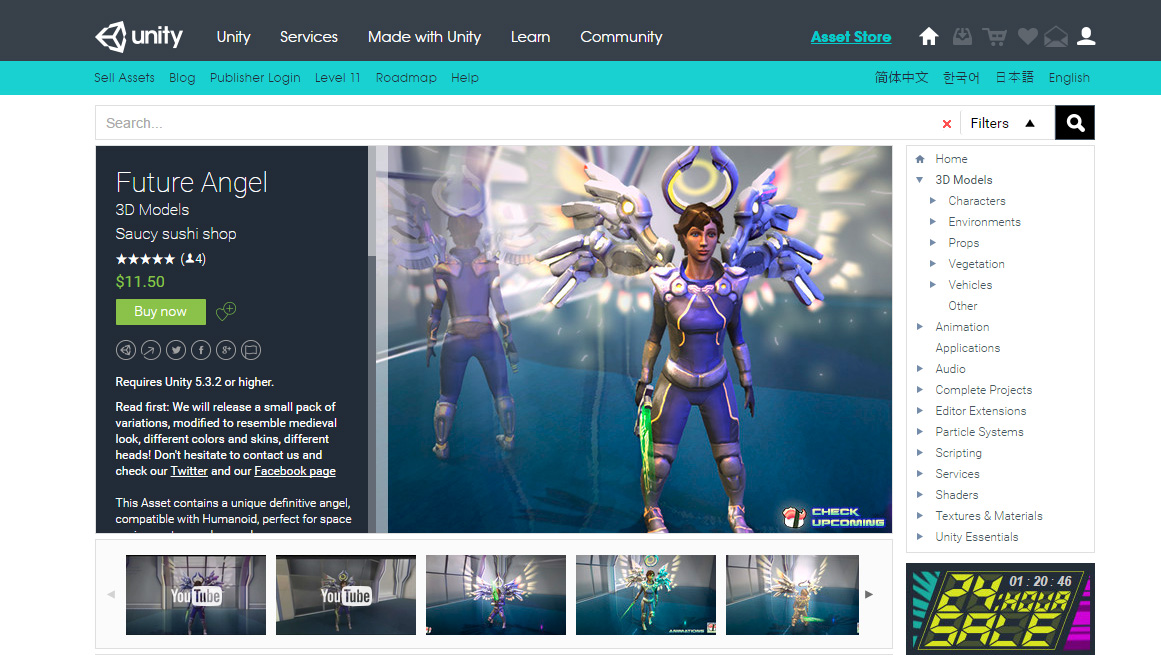Expand the Scripting category arrow

(920, 452)
